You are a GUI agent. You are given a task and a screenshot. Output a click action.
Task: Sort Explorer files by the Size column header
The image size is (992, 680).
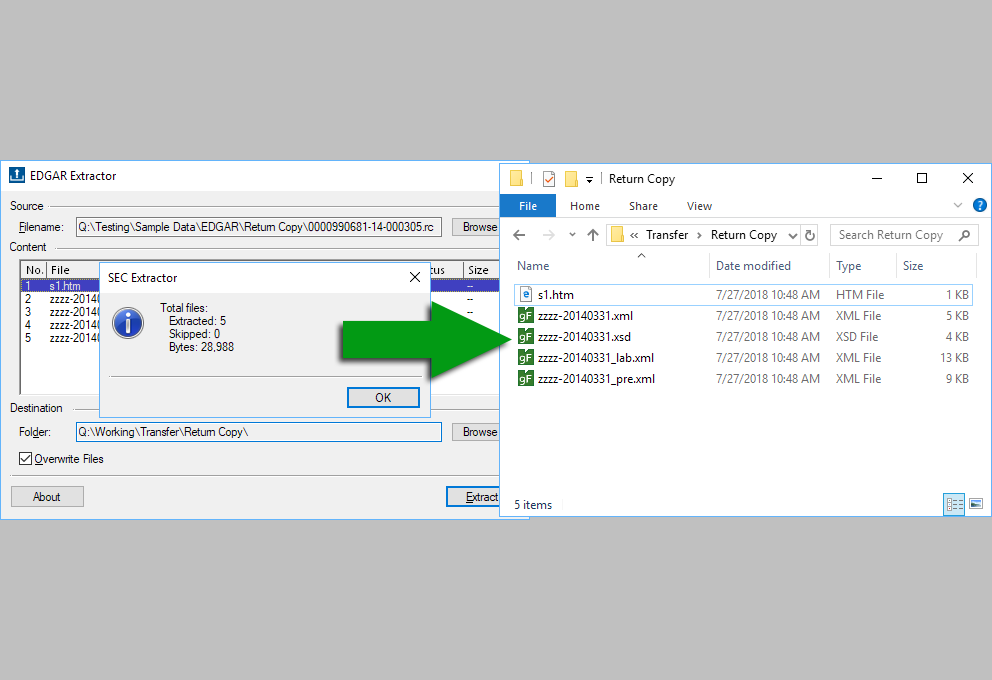936,266
